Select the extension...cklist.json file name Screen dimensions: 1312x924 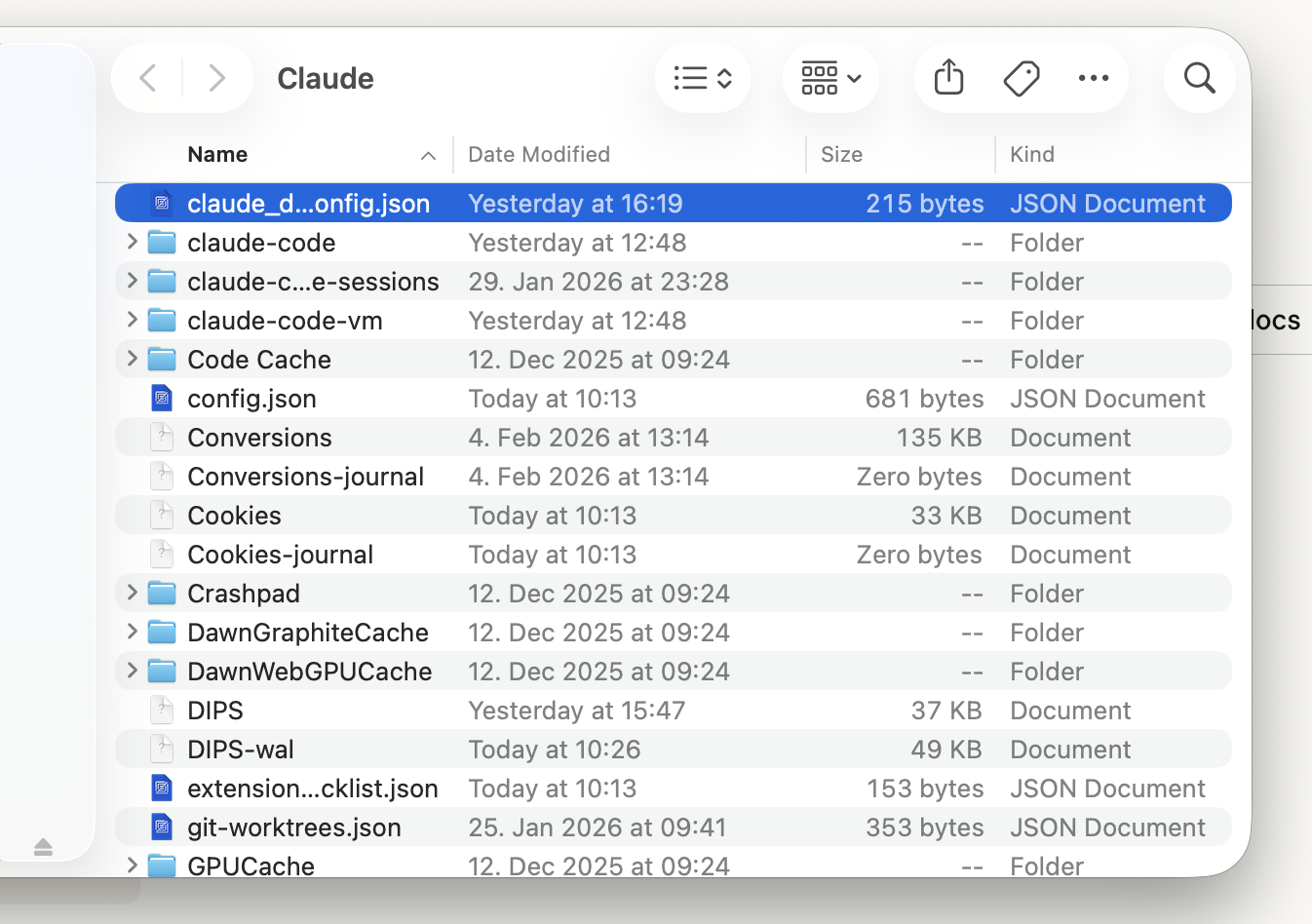tap(313, 788)
